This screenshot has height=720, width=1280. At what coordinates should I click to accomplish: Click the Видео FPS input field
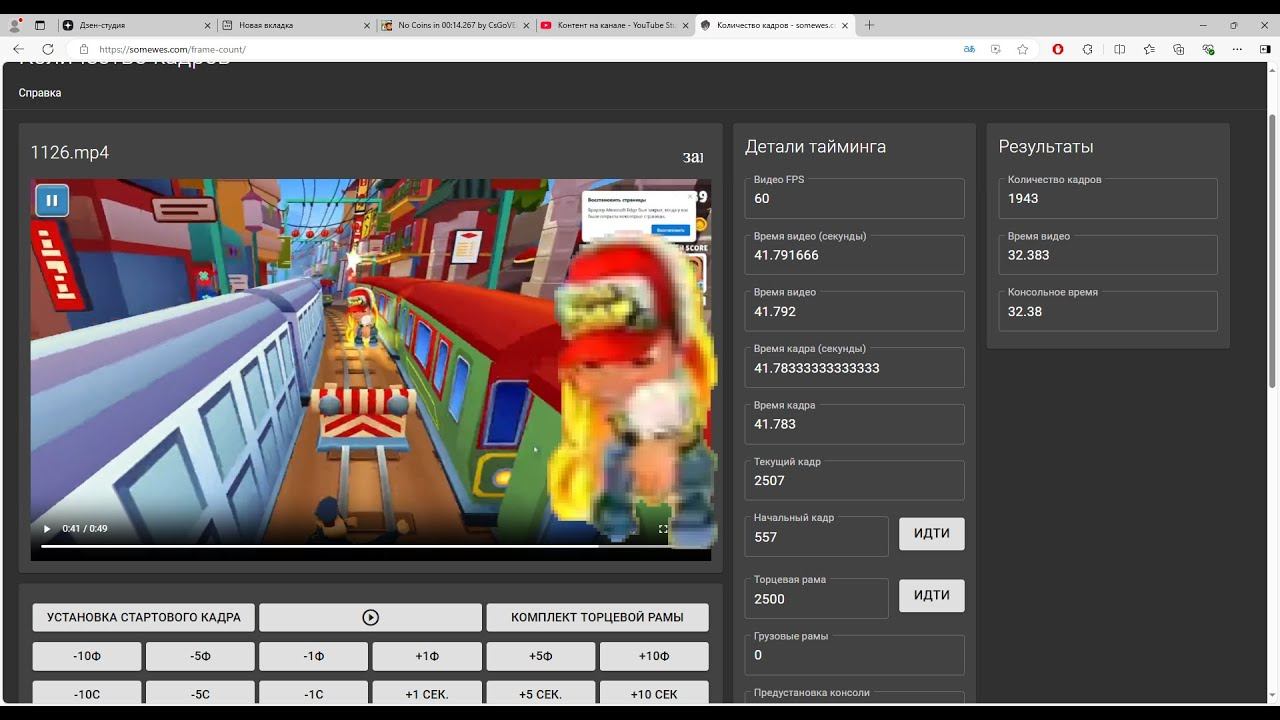click(854, 199)
